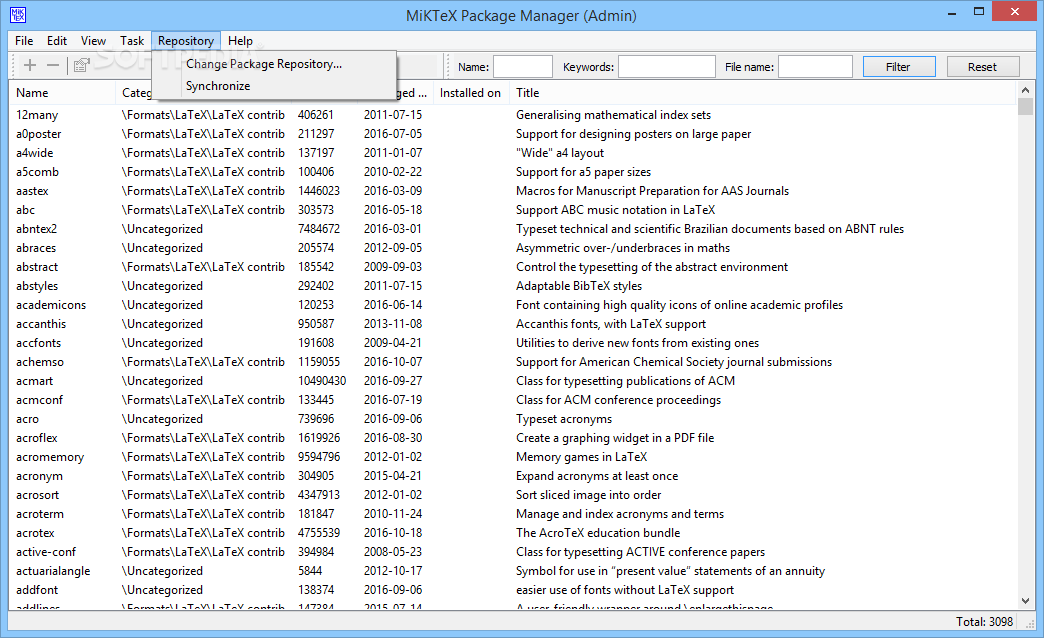
Task: Select the accfonts package row
Action: coord(513,343)
